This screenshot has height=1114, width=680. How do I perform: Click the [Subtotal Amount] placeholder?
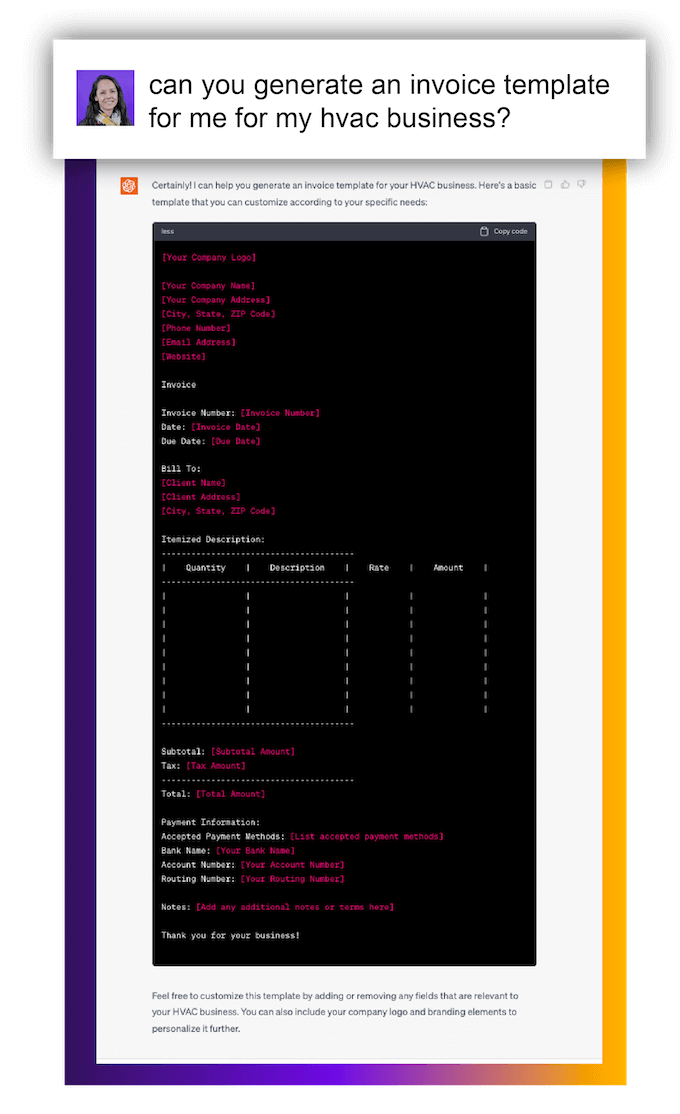(x=253, y=751)
